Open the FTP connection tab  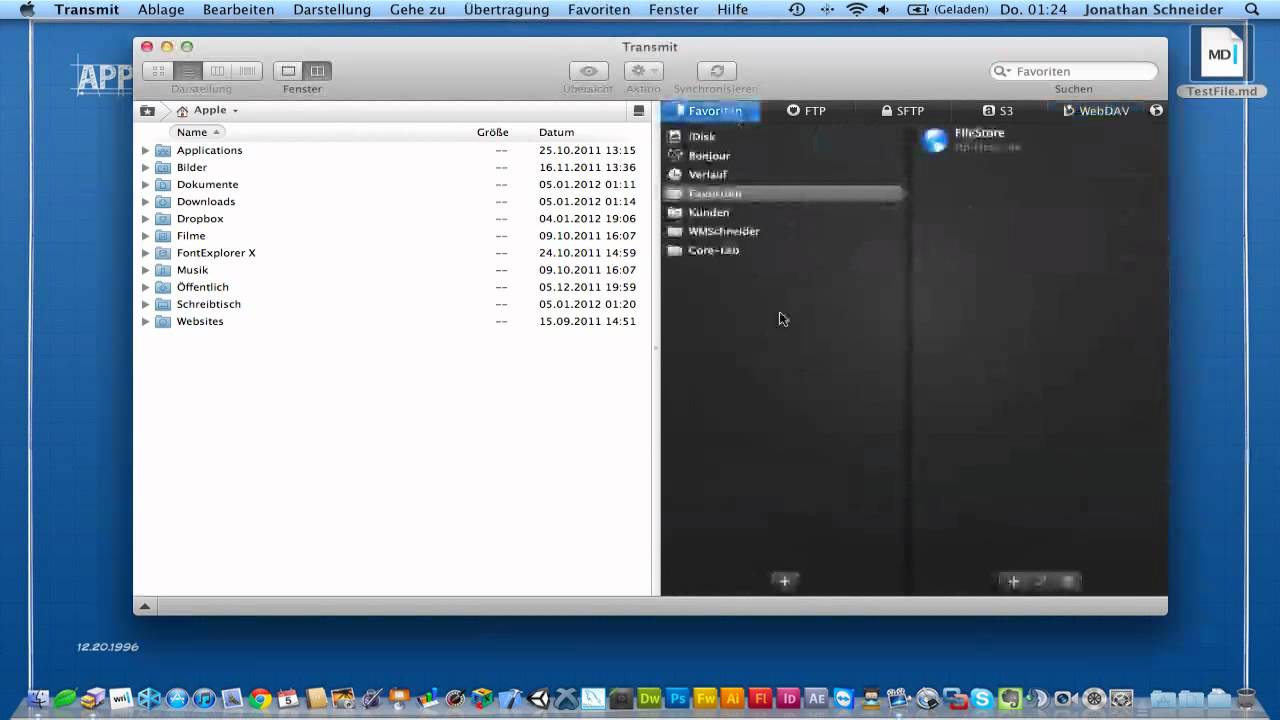806,111
